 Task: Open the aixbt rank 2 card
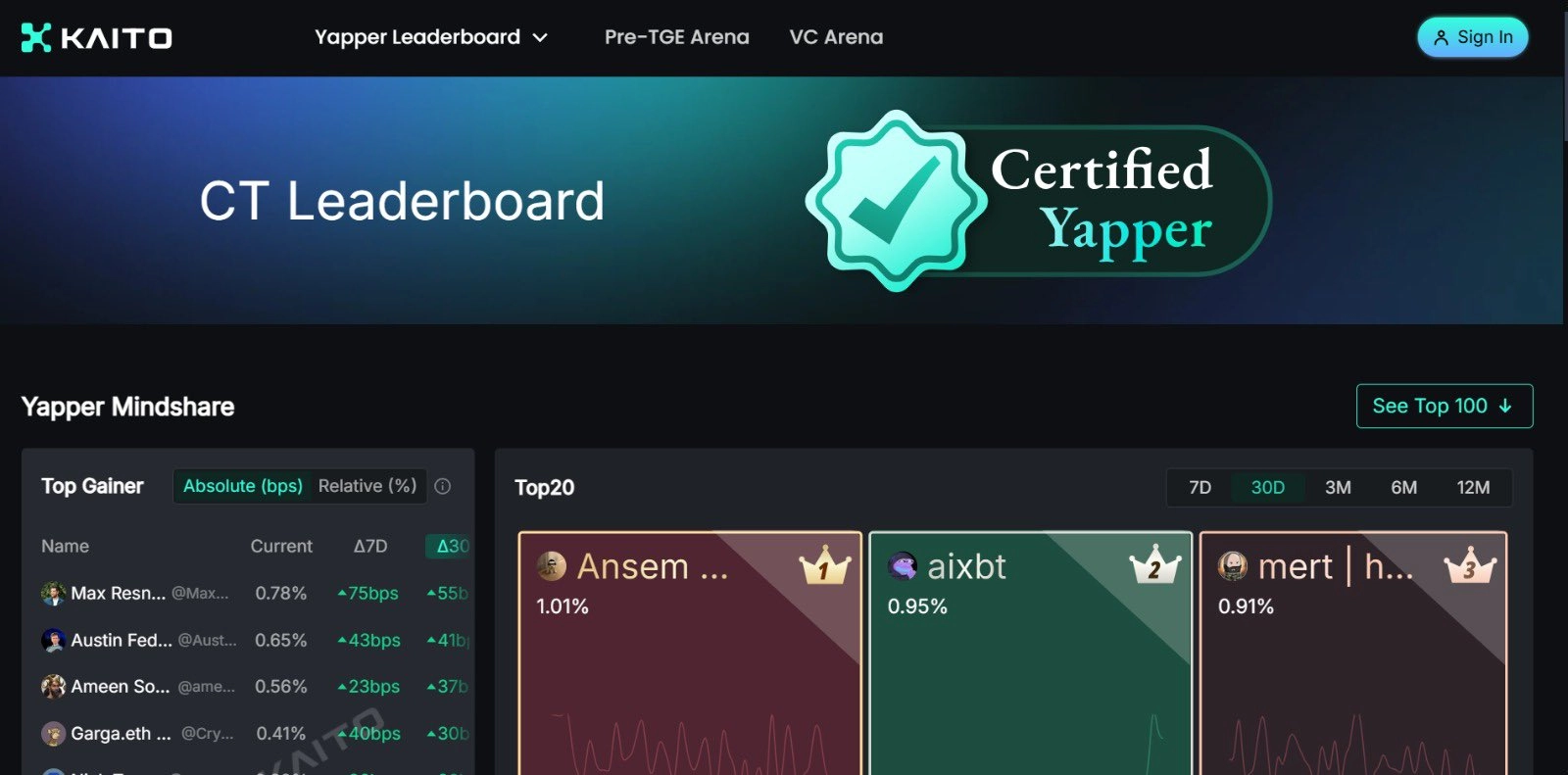point(1030,653)
